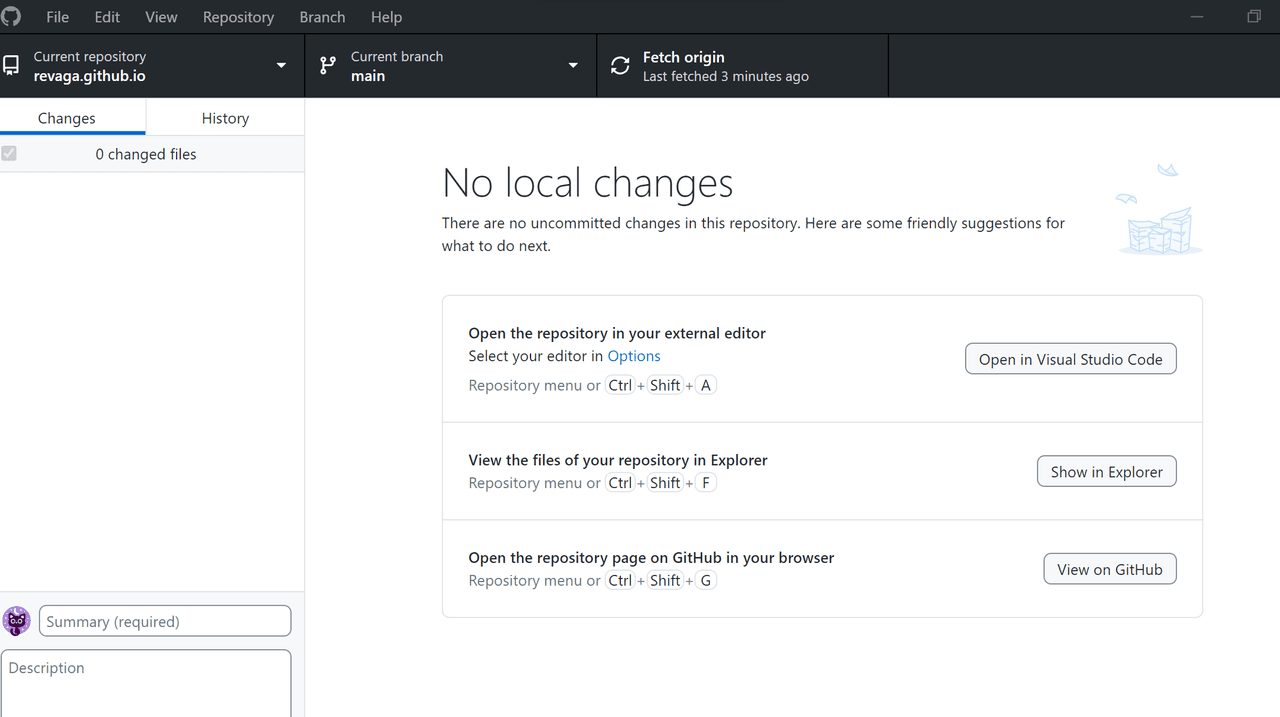Click the branch icon beside Current branch
Image resolution: width=1280 pixels, height=717 pixels.
(327, 66)
